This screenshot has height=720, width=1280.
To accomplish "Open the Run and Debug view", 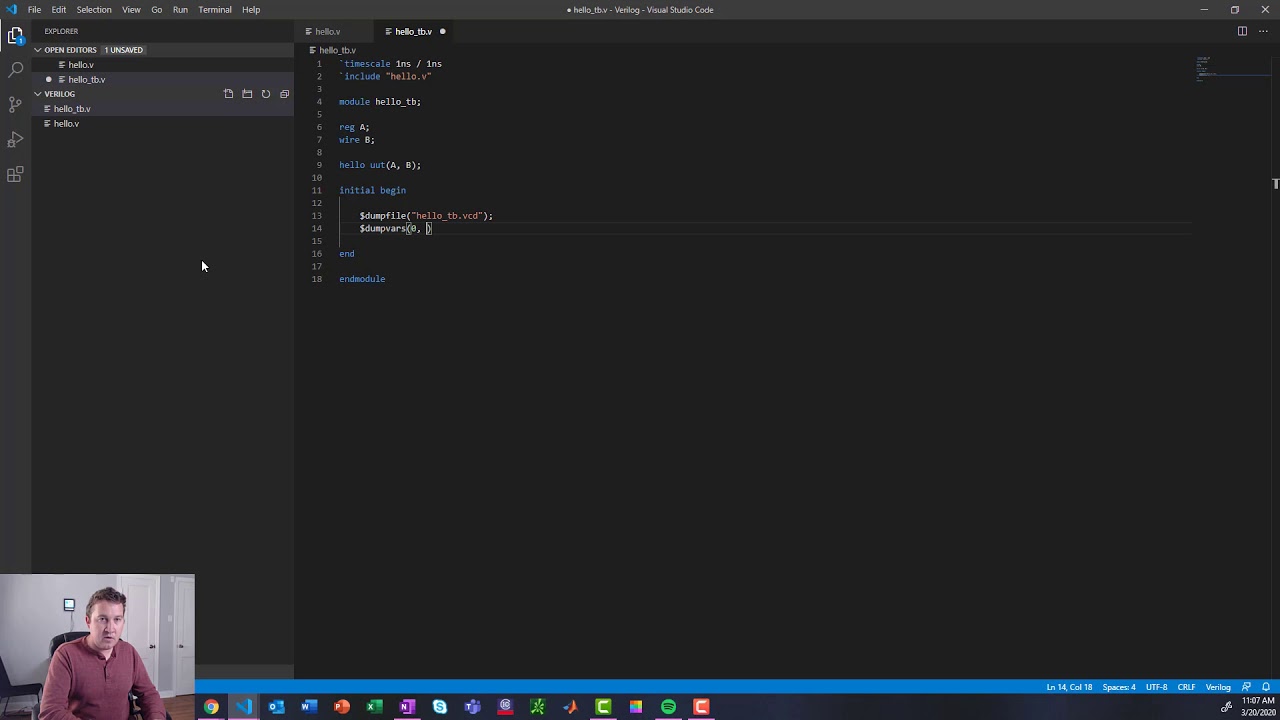I will click(x=15, y=139).
